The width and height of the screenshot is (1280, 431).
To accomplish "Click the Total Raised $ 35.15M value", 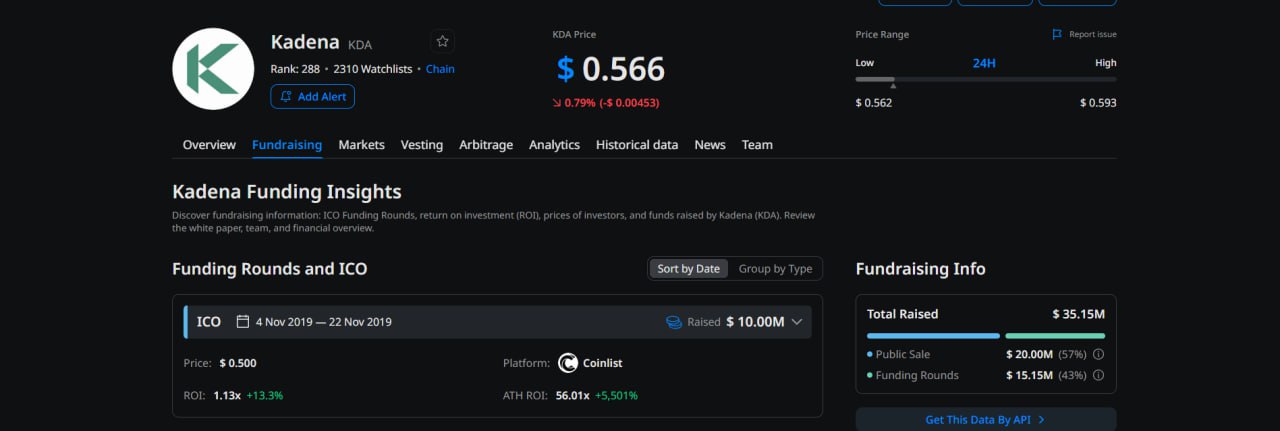I will pos(1078,314).
